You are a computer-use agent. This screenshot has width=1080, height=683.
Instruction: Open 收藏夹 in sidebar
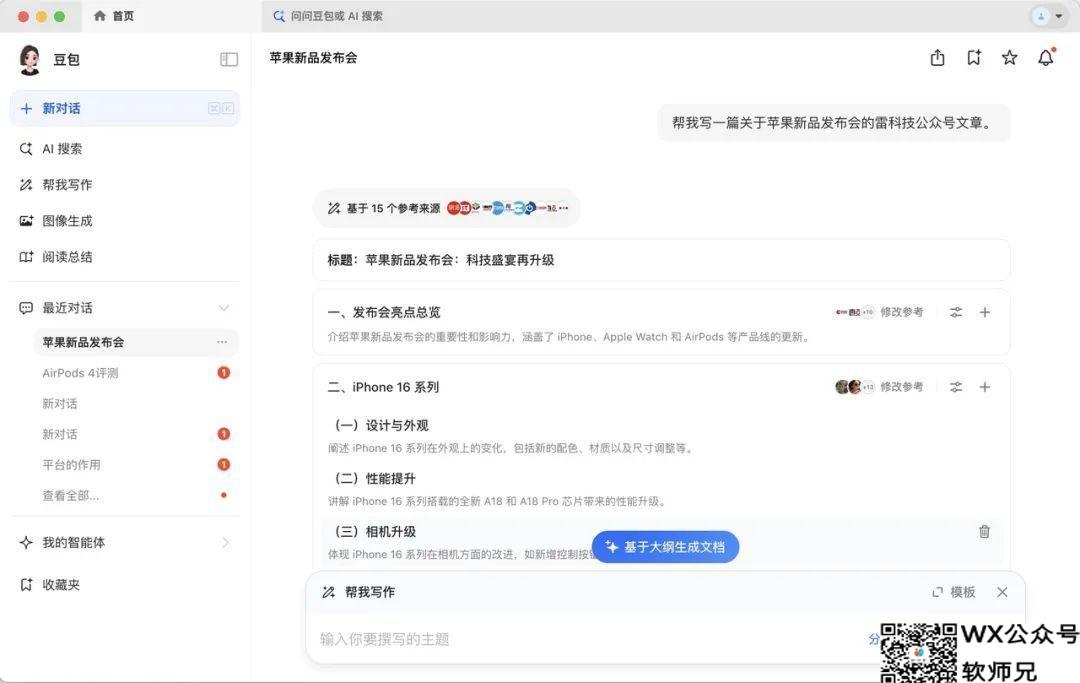61,585
